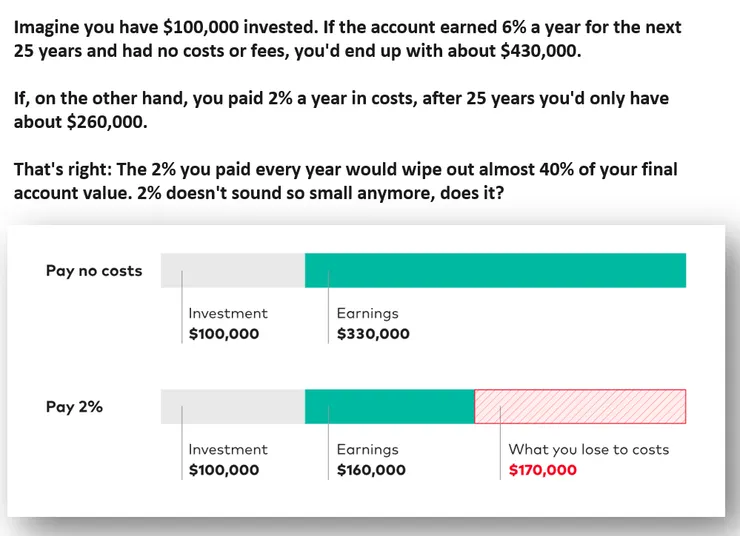The width and height of the screenshot is (740, 536).
Task: Click the "Investment" label under Pay 2% bar
Action: pyautogui.click(x=228, y=449)
